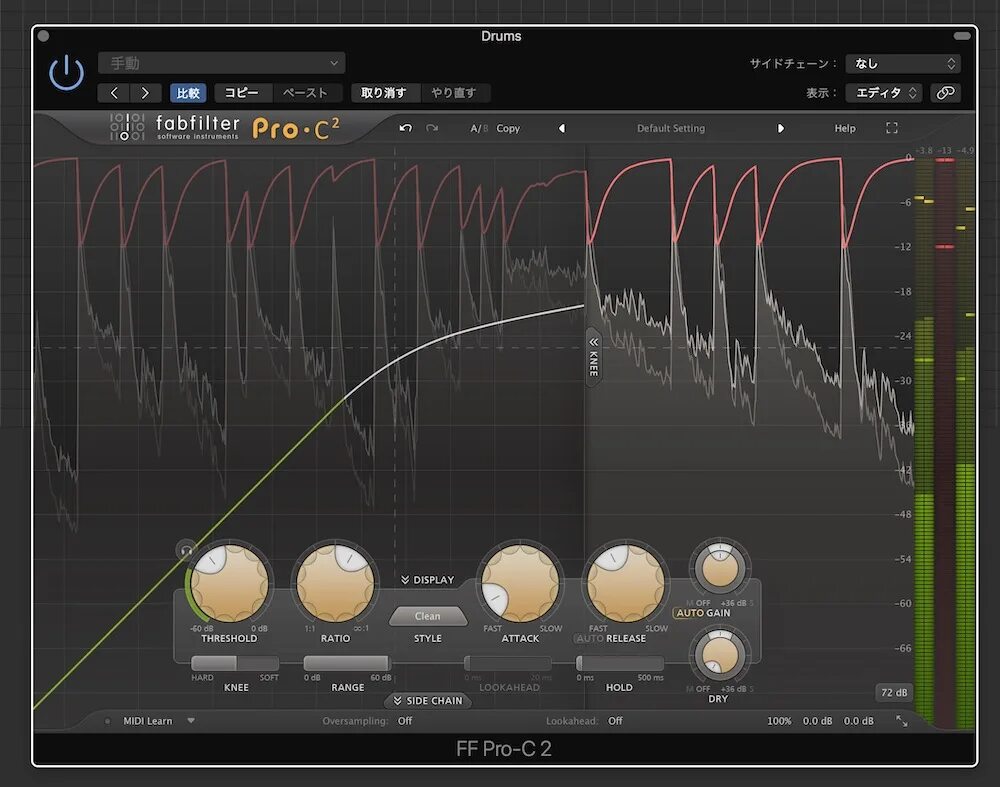Open the Clean style selector
Screen dimensions: 1000x787
pyautogui.click(x=427, y=616)
